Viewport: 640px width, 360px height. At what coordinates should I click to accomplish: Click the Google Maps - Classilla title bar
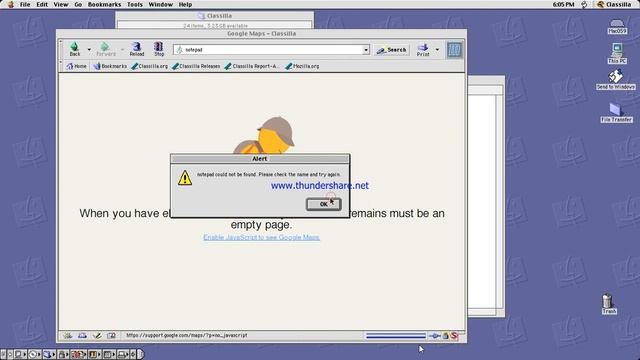(x=261, y=33)
